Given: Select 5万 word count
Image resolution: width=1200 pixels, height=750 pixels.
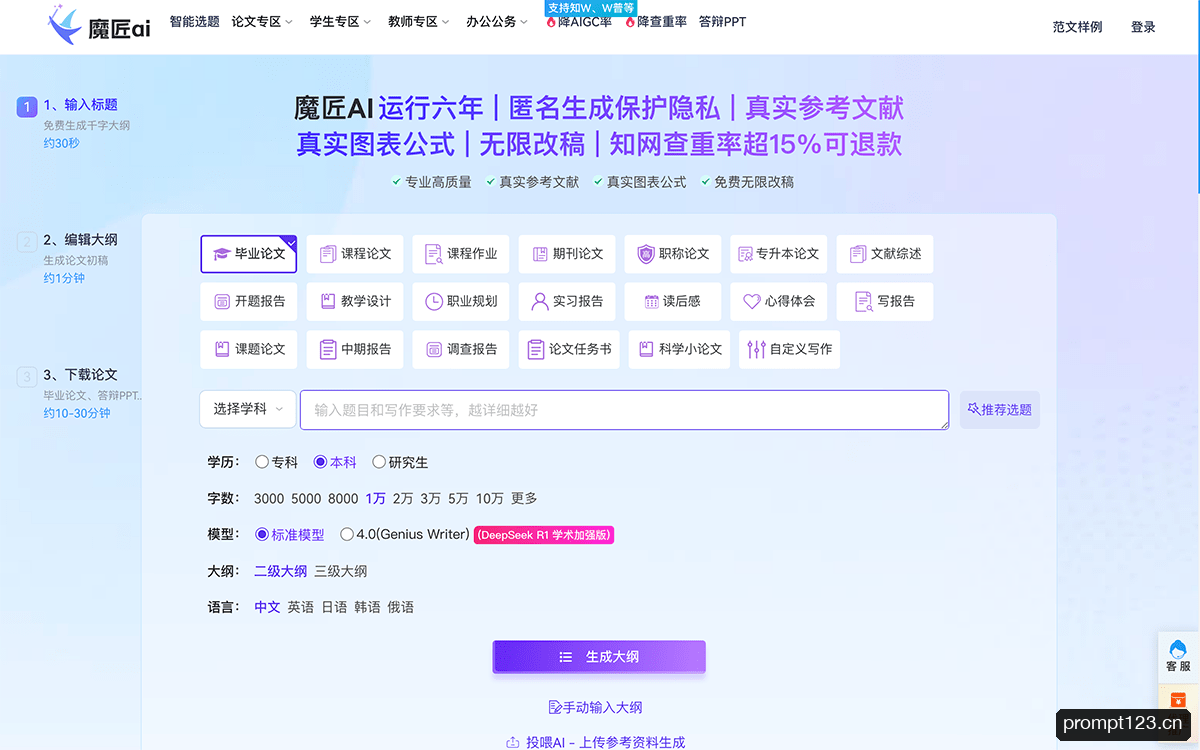Looking at the screenshot, I should [458, 498].
